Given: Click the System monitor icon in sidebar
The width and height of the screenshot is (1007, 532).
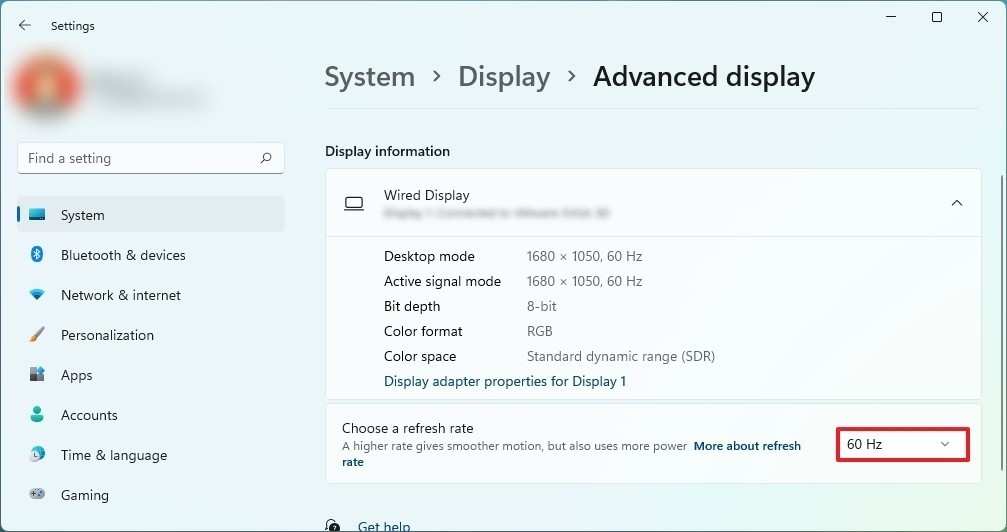Looking at the screenshot, I should click(37, 215).
